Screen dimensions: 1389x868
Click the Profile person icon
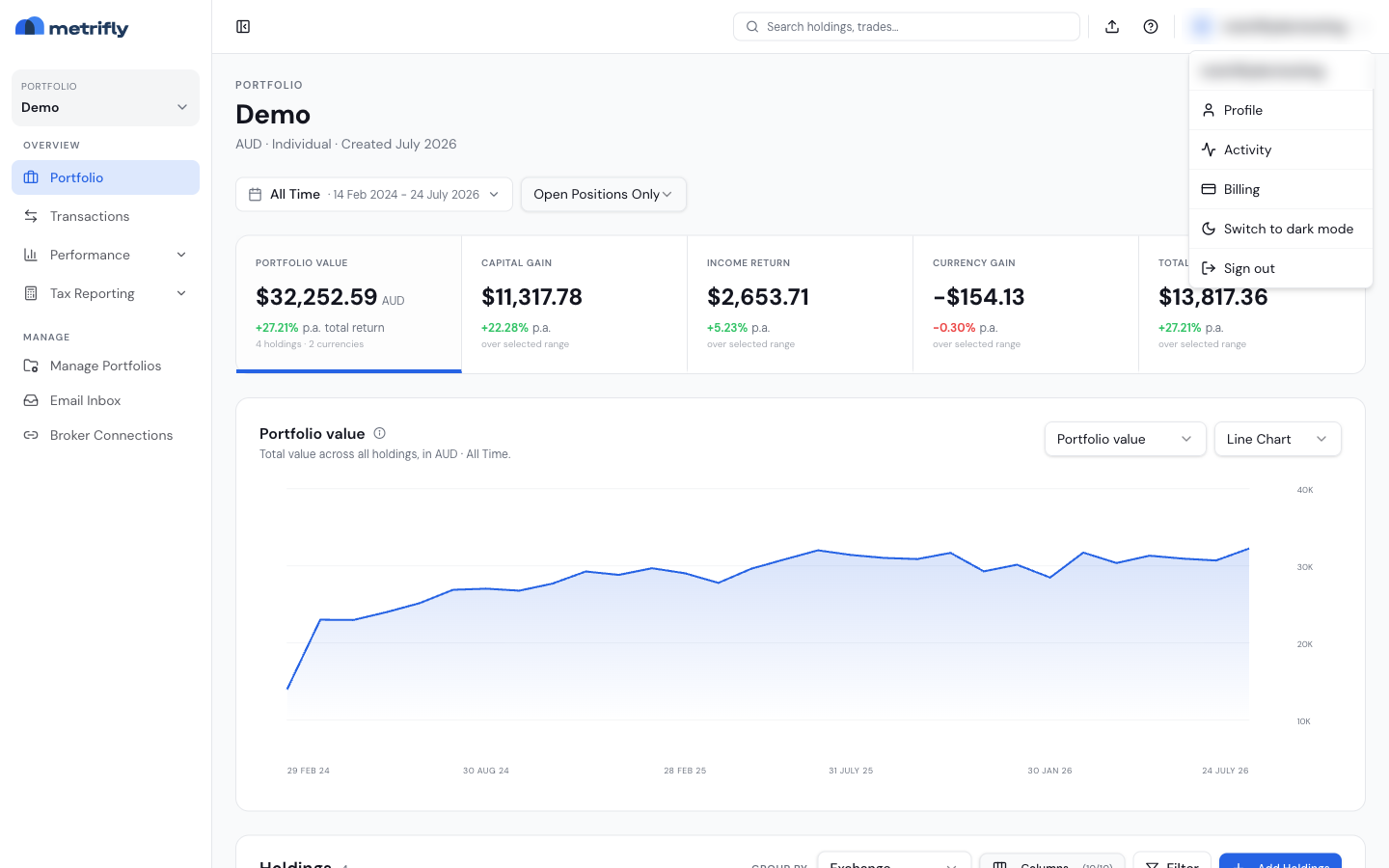1209,110
